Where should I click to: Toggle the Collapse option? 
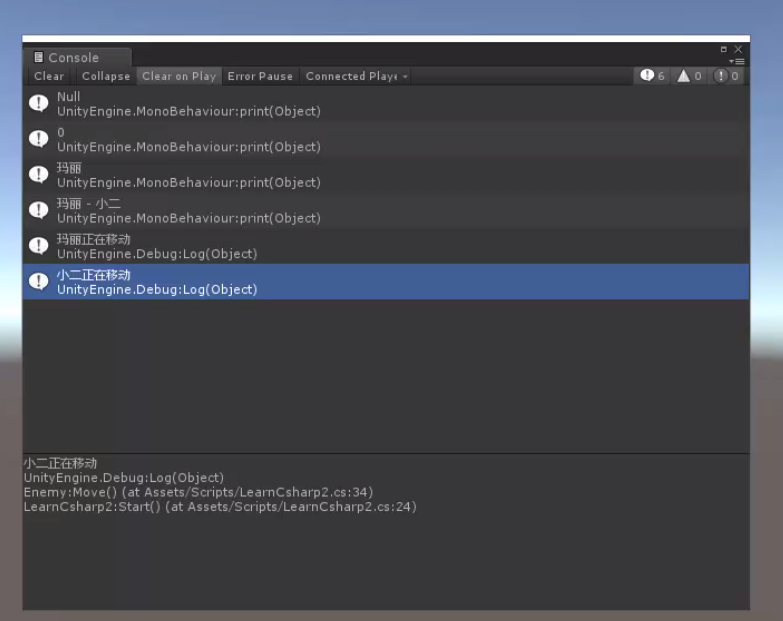106,76
